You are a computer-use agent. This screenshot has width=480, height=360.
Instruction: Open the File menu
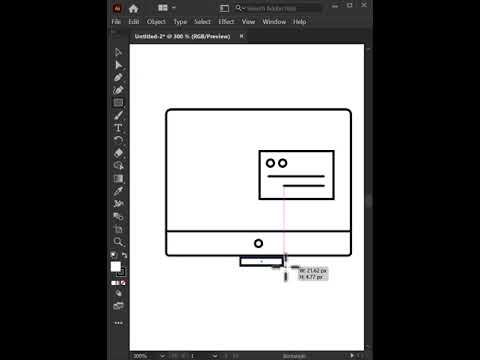coord(116,22)
